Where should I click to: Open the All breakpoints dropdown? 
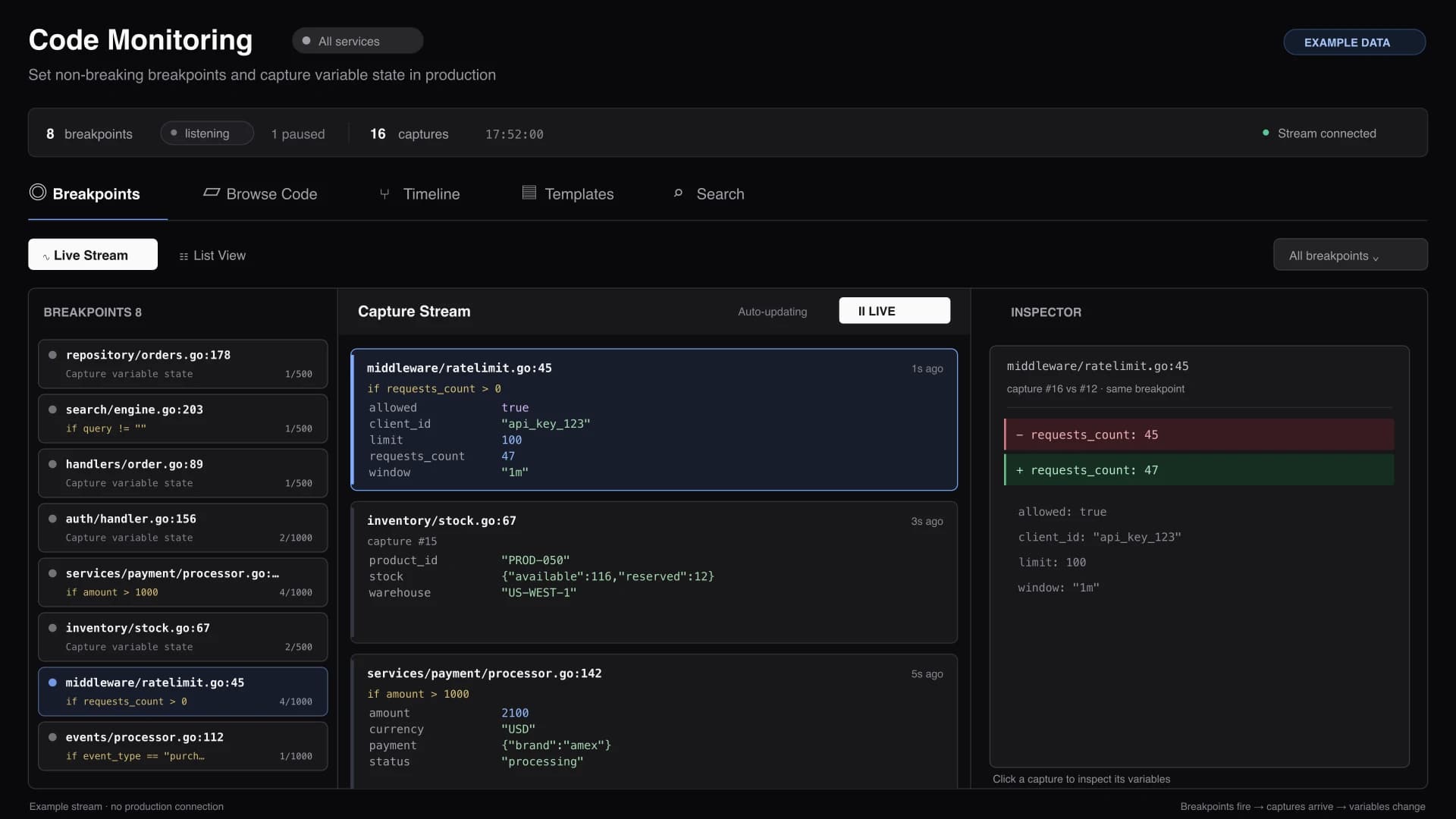coord(1350,255)
